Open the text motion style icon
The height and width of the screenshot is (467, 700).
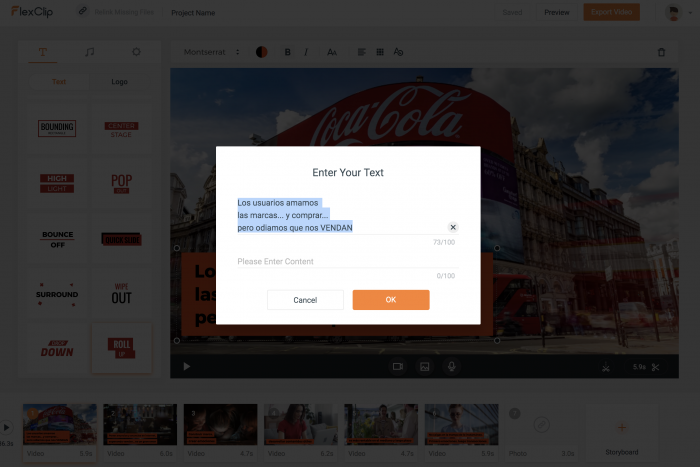point(398,52)
